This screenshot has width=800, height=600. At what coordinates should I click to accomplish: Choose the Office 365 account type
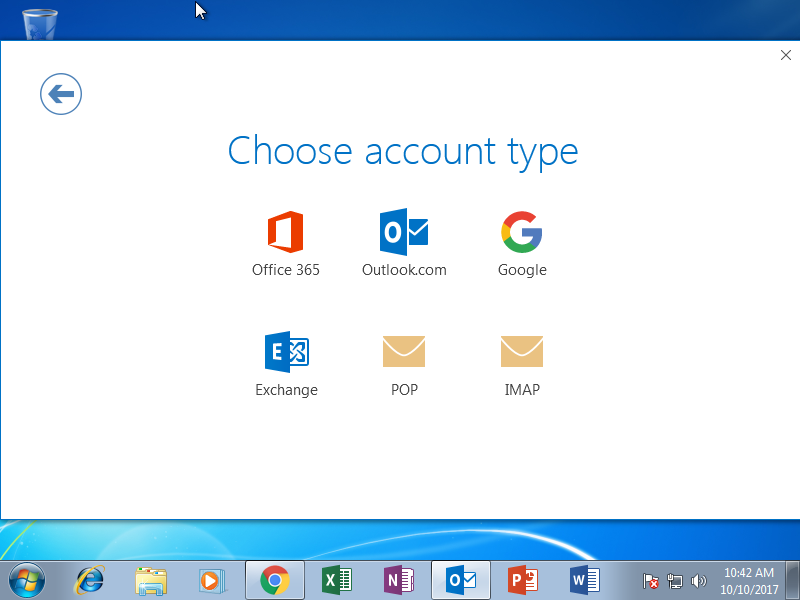(286, 244)
